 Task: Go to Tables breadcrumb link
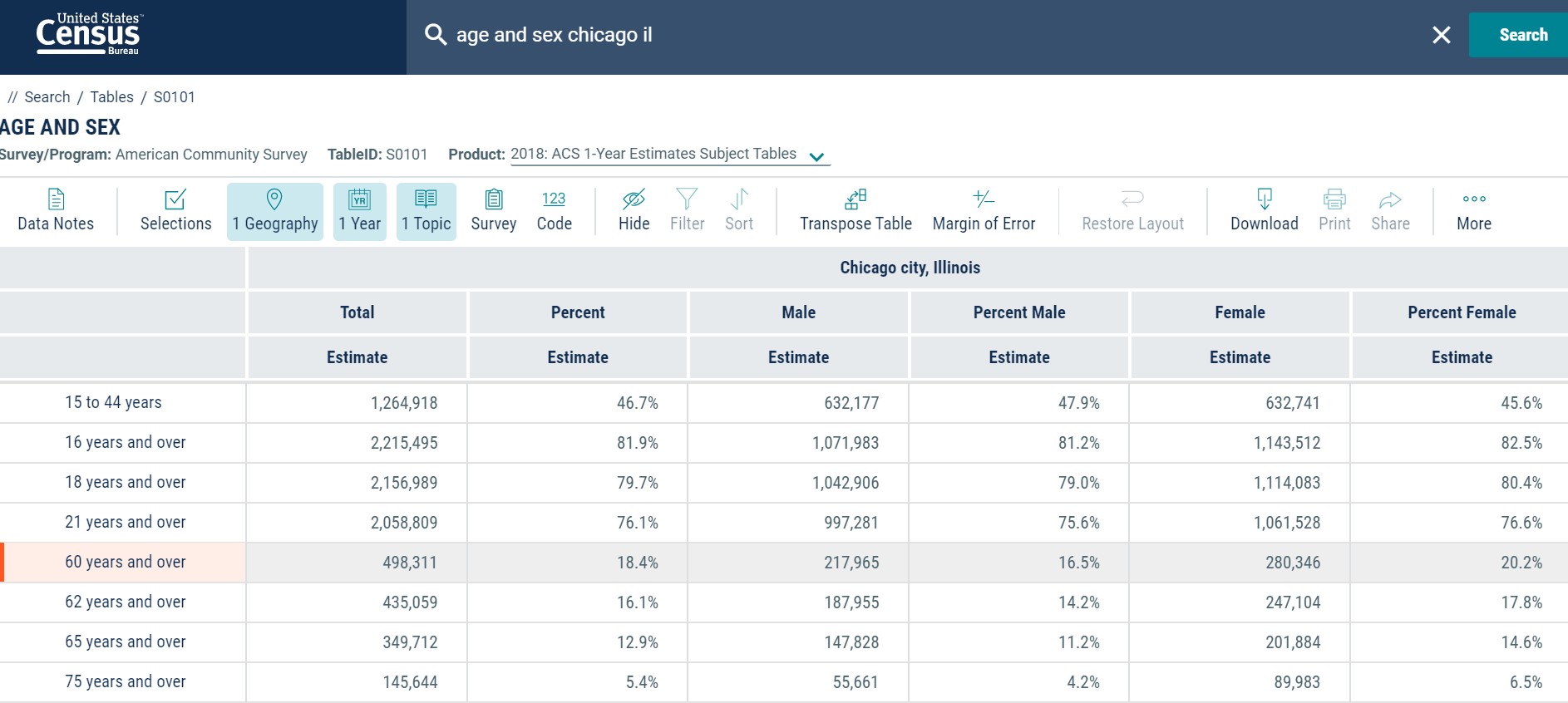[111, 97]
